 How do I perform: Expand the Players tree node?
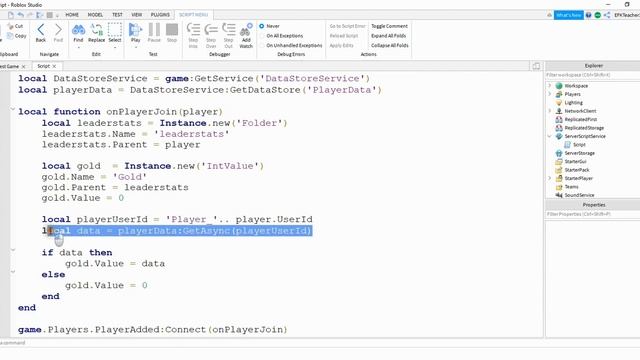550,94
